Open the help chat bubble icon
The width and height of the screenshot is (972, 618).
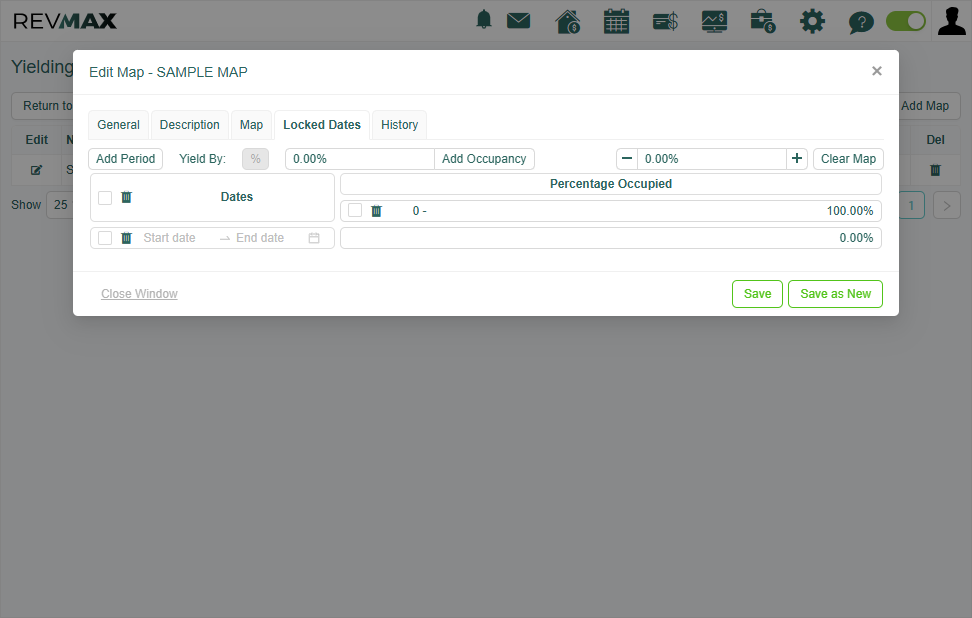pos(861,23)
